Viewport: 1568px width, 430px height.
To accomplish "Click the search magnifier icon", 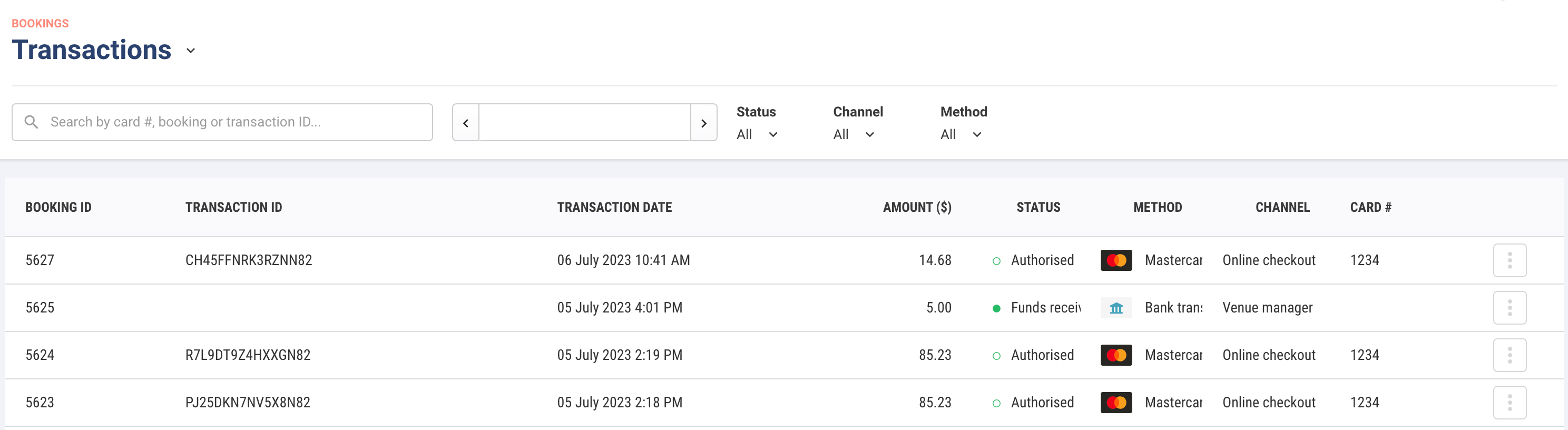I will click(x=31, y=122).
